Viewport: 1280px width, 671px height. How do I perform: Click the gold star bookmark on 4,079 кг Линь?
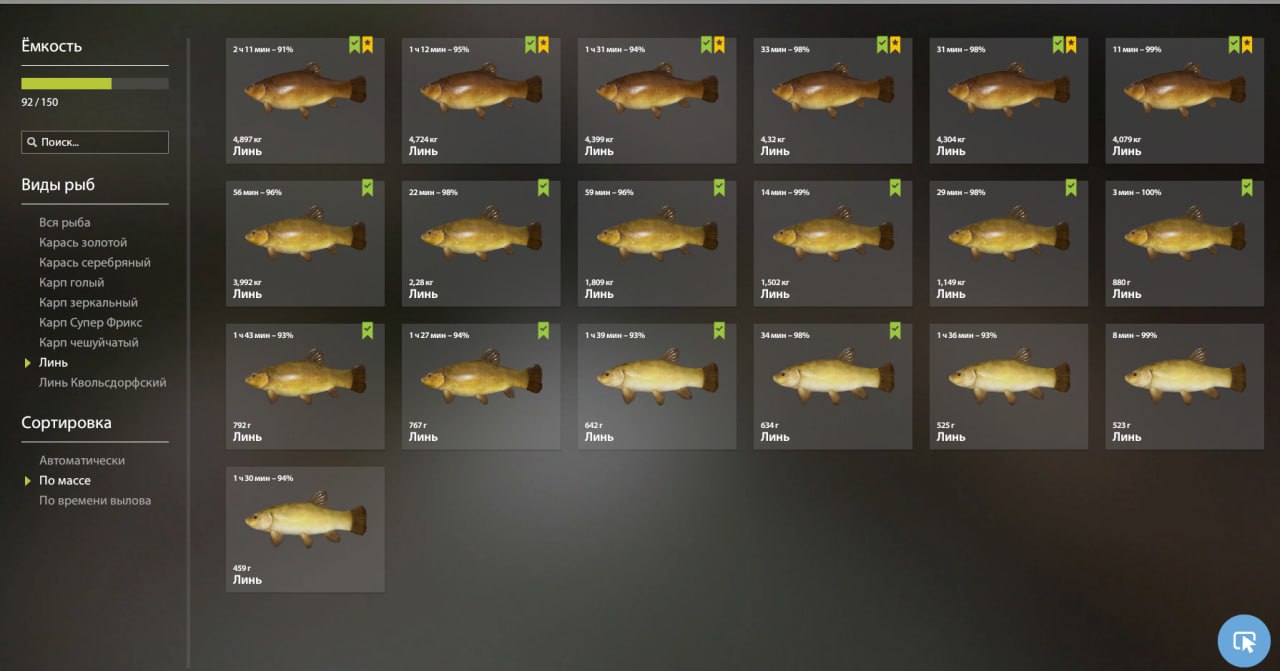point(1247,45)
